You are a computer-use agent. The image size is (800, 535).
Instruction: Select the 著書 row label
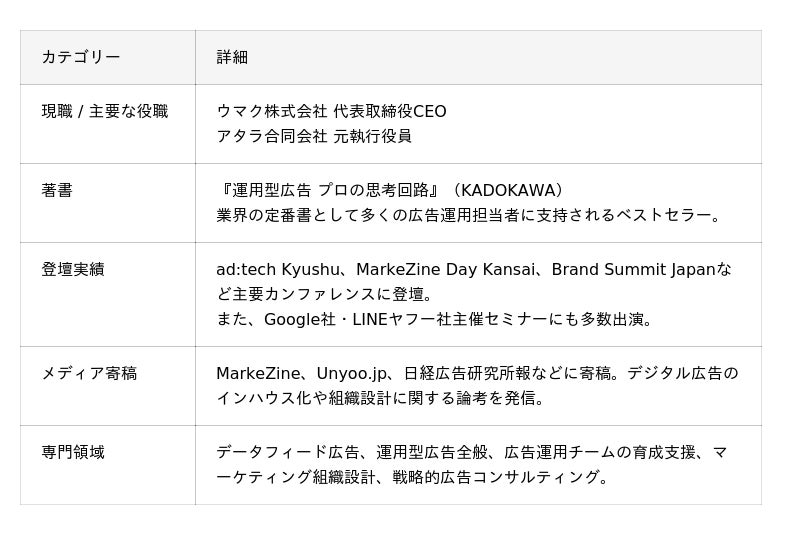[57, 190]
